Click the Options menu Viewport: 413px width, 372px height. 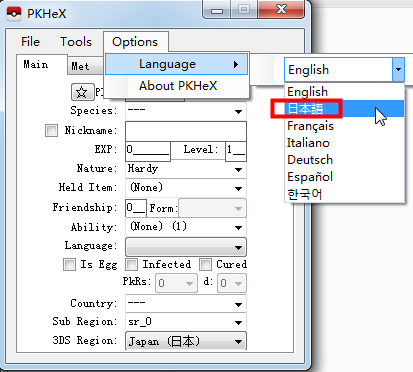point(135,42)
